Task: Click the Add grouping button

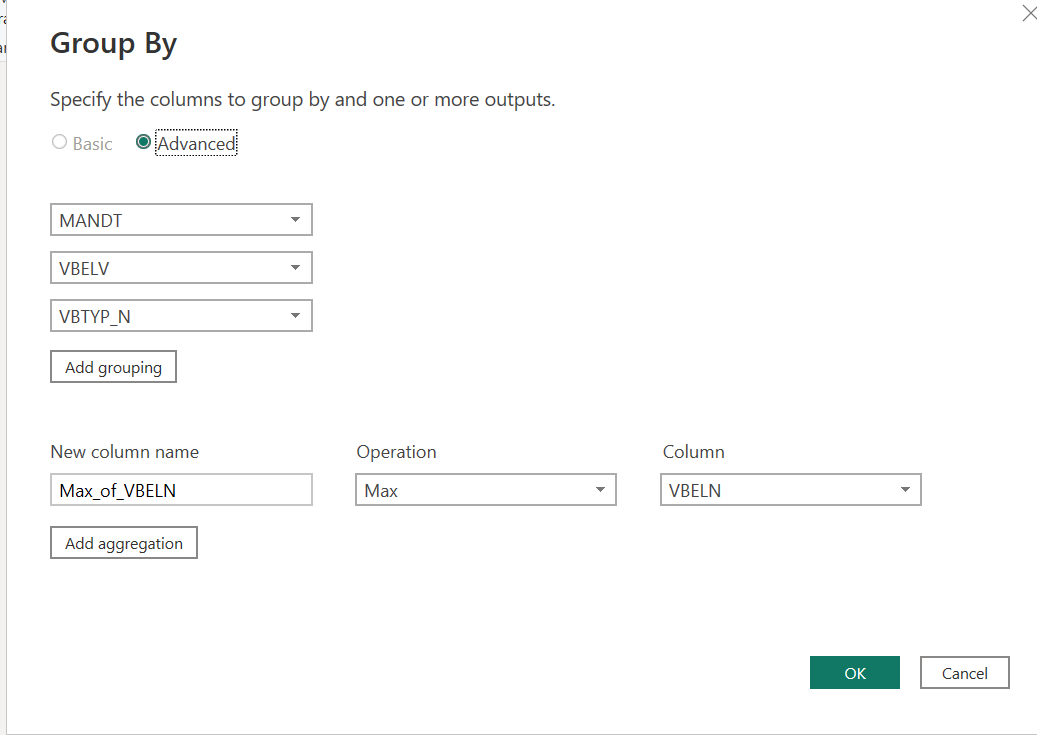Action: [113, 367]
